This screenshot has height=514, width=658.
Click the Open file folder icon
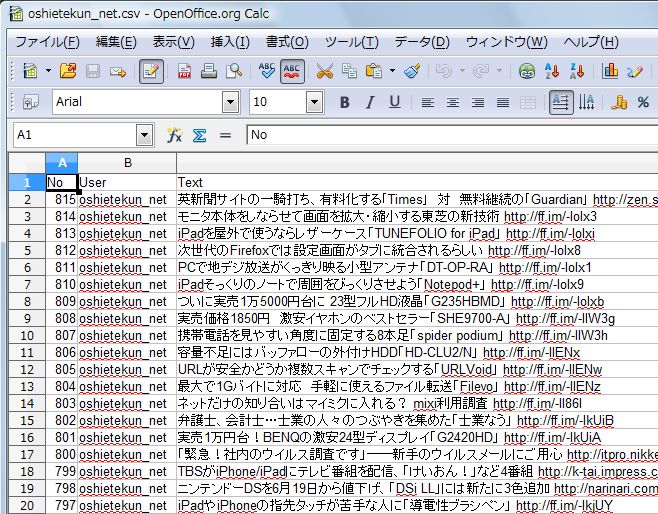click(68, 71)
